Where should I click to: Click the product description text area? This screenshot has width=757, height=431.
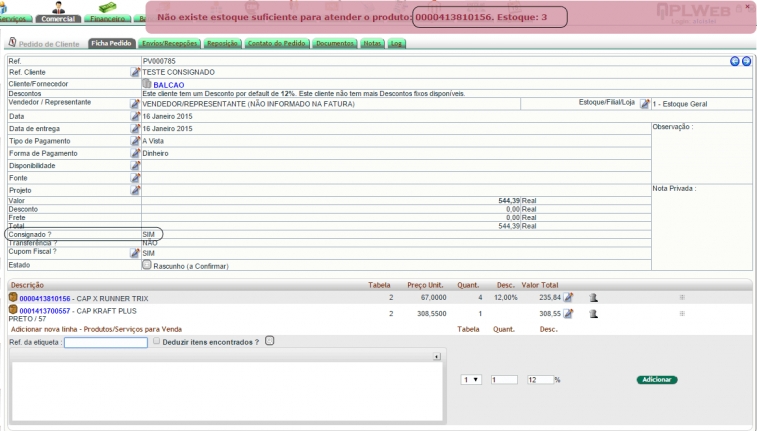coord(227,391)
